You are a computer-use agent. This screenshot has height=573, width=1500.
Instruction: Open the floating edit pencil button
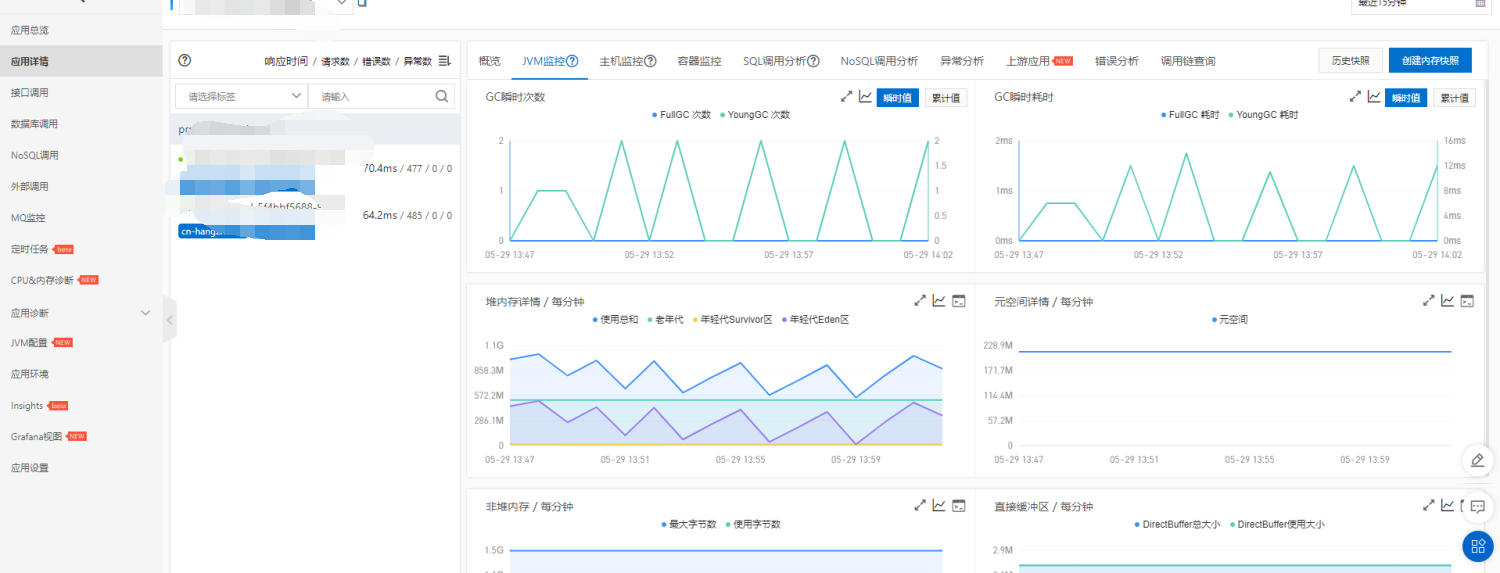(x=1477, y=460)
